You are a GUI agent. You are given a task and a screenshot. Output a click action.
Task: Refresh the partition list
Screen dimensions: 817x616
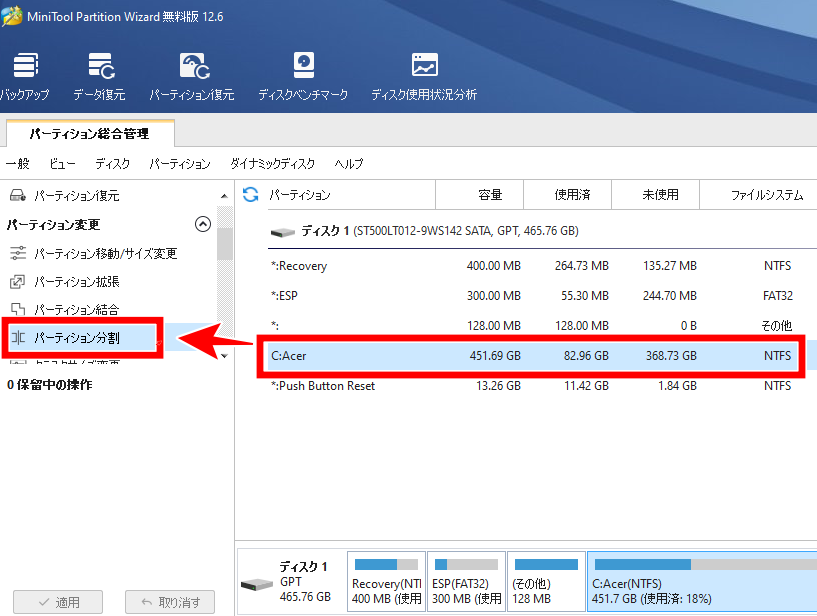[249, 194]
